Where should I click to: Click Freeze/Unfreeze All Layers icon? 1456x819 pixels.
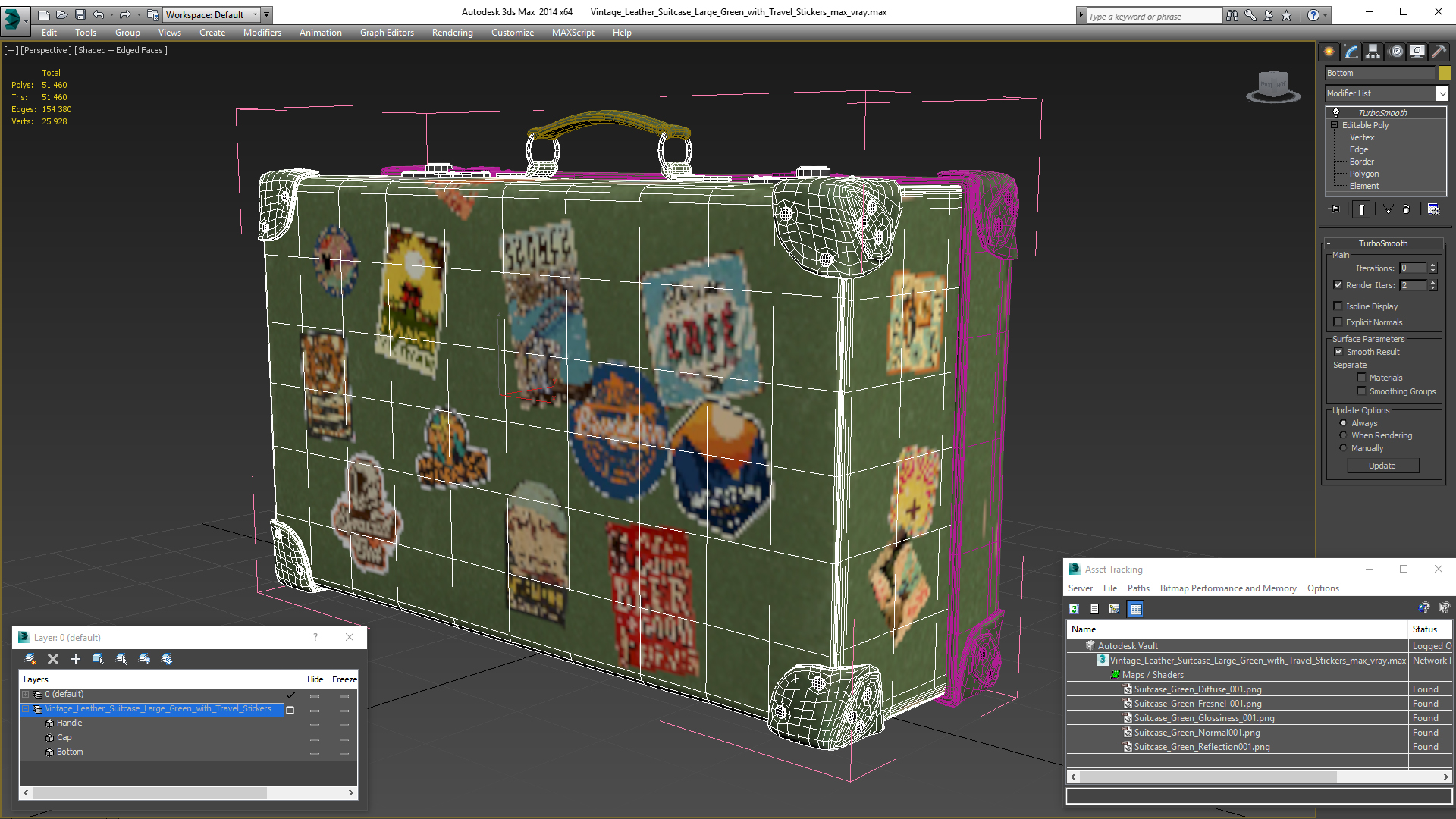coord(167,659)
